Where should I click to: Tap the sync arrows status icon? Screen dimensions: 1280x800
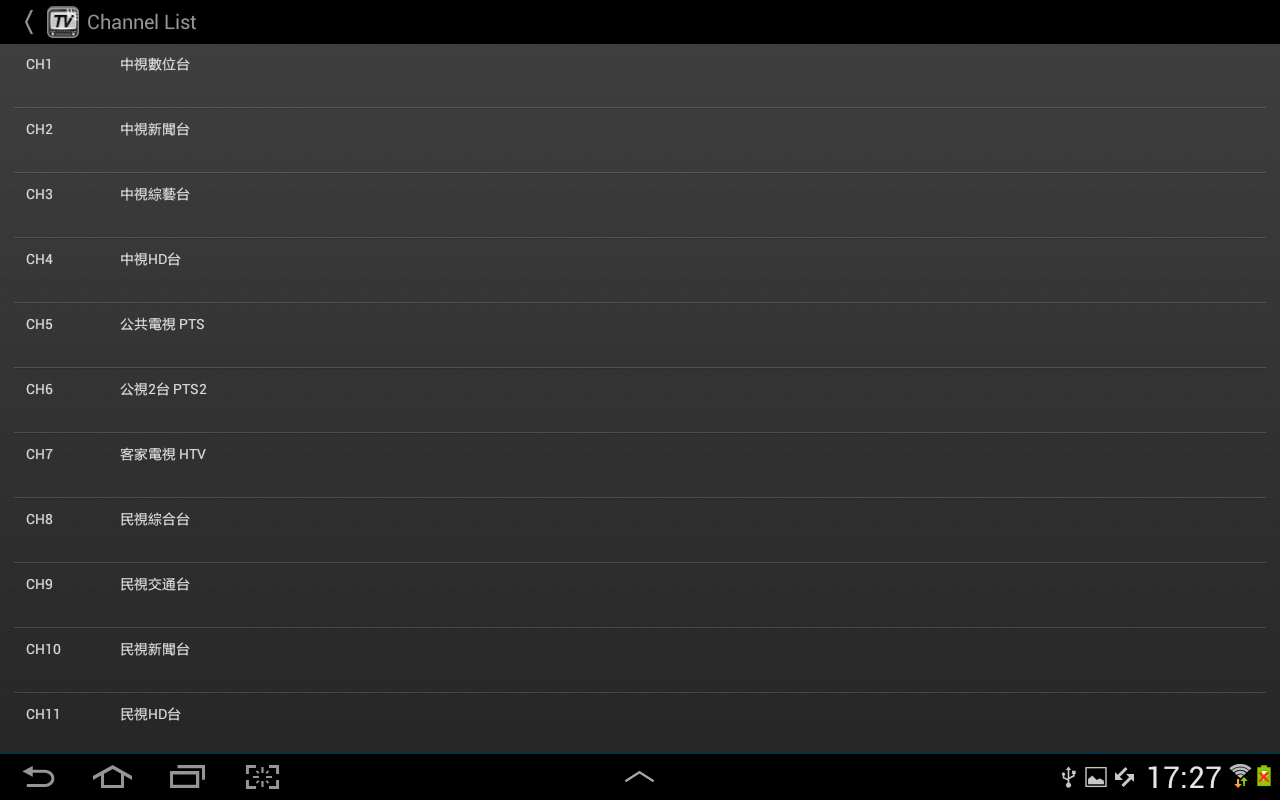[1124, 777]
